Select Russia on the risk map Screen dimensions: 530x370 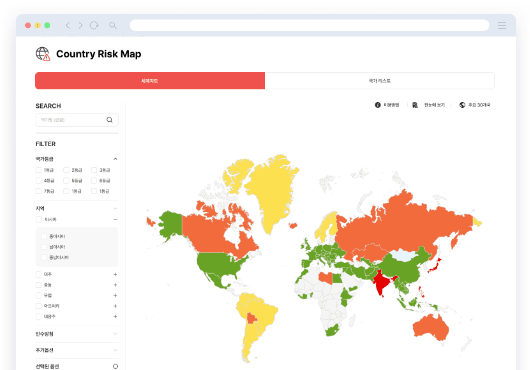click(406, 225)
